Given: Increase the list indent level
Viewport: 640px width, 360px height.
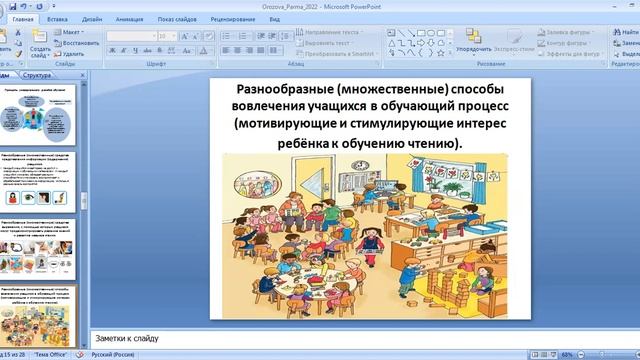Looking at the screenshot, I should 272,36.
